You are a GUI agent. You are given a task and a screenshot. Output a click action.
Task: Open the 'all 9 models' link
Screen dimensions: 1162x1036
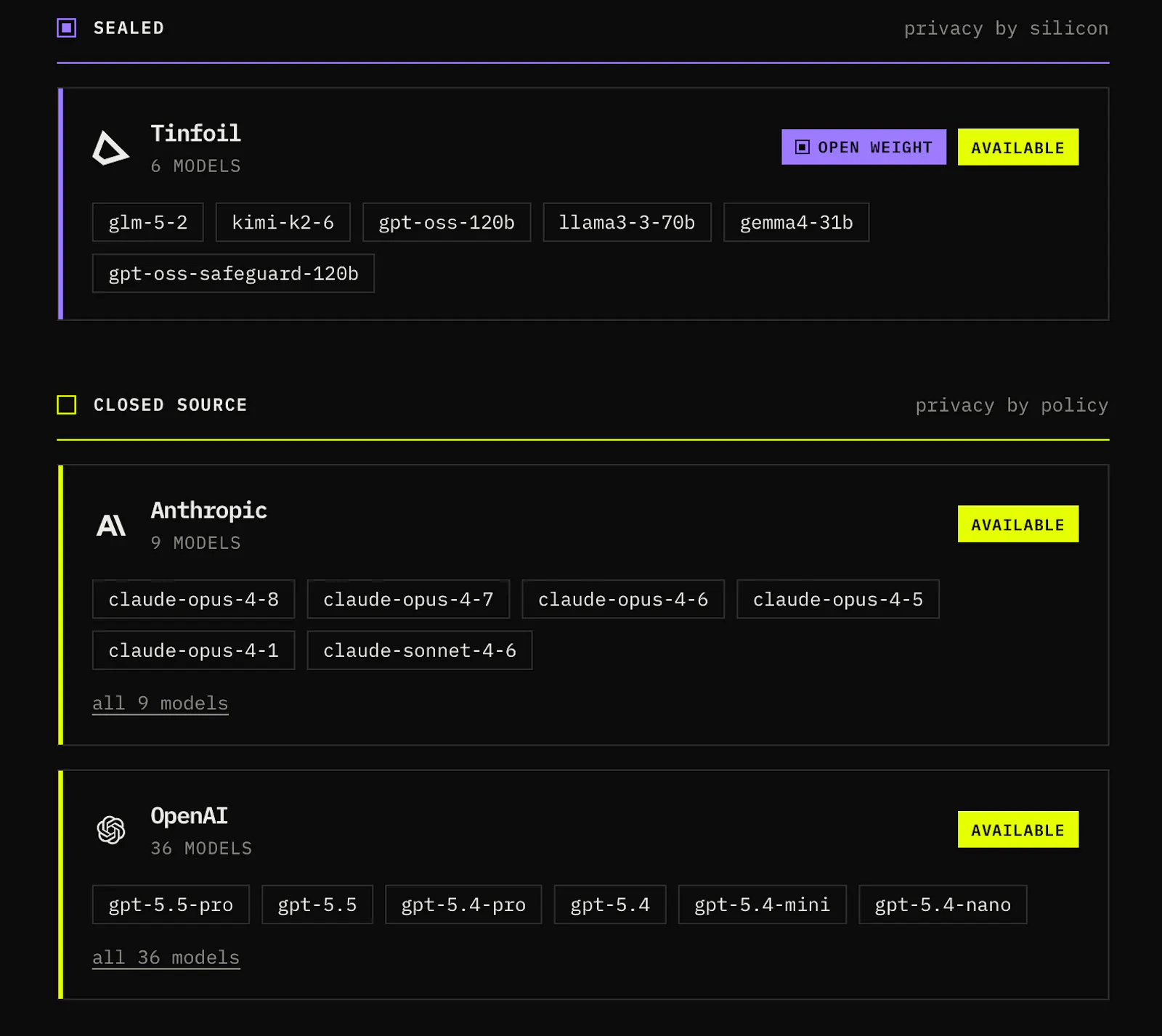coord(161,703)
